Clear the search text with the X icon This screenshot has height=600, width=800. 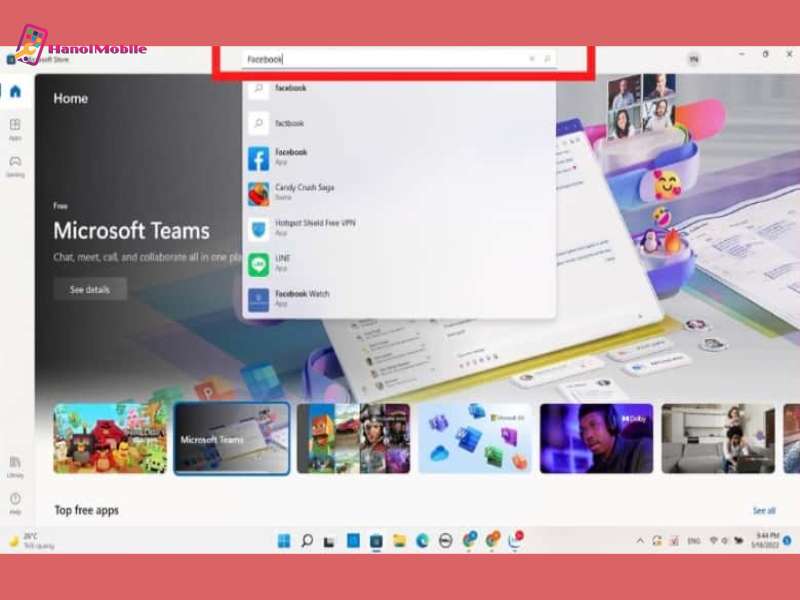[x=532, y=59]
